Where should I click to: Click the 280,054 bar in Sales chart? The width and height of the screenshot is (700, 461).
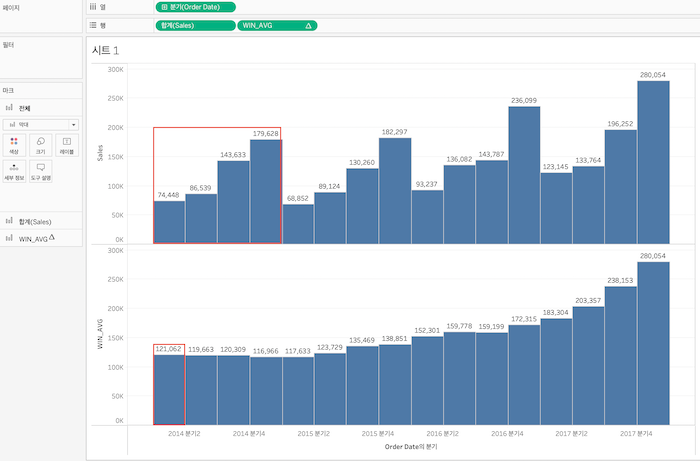pyautogui.click(x=653, y=162)
